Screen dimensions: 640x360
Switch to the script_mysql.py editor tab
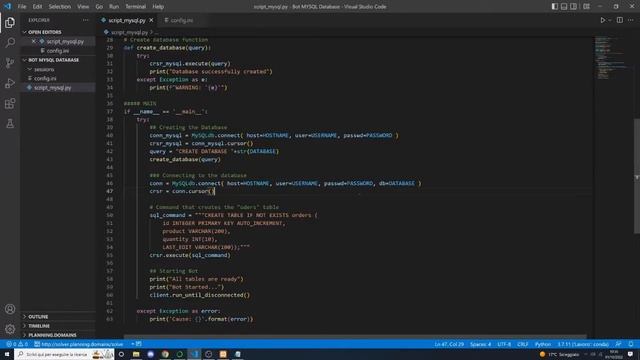point(127,20)
